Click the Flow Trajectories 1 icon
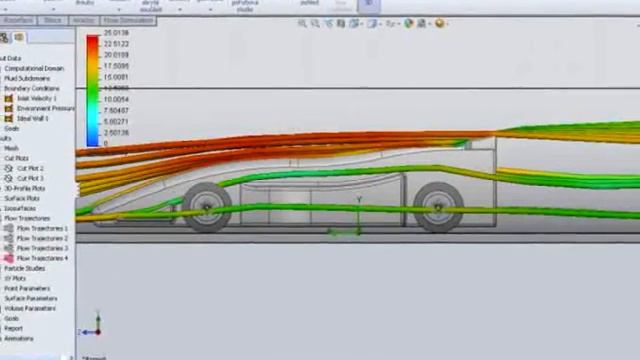Screen dimensions: 640x360 9,228
